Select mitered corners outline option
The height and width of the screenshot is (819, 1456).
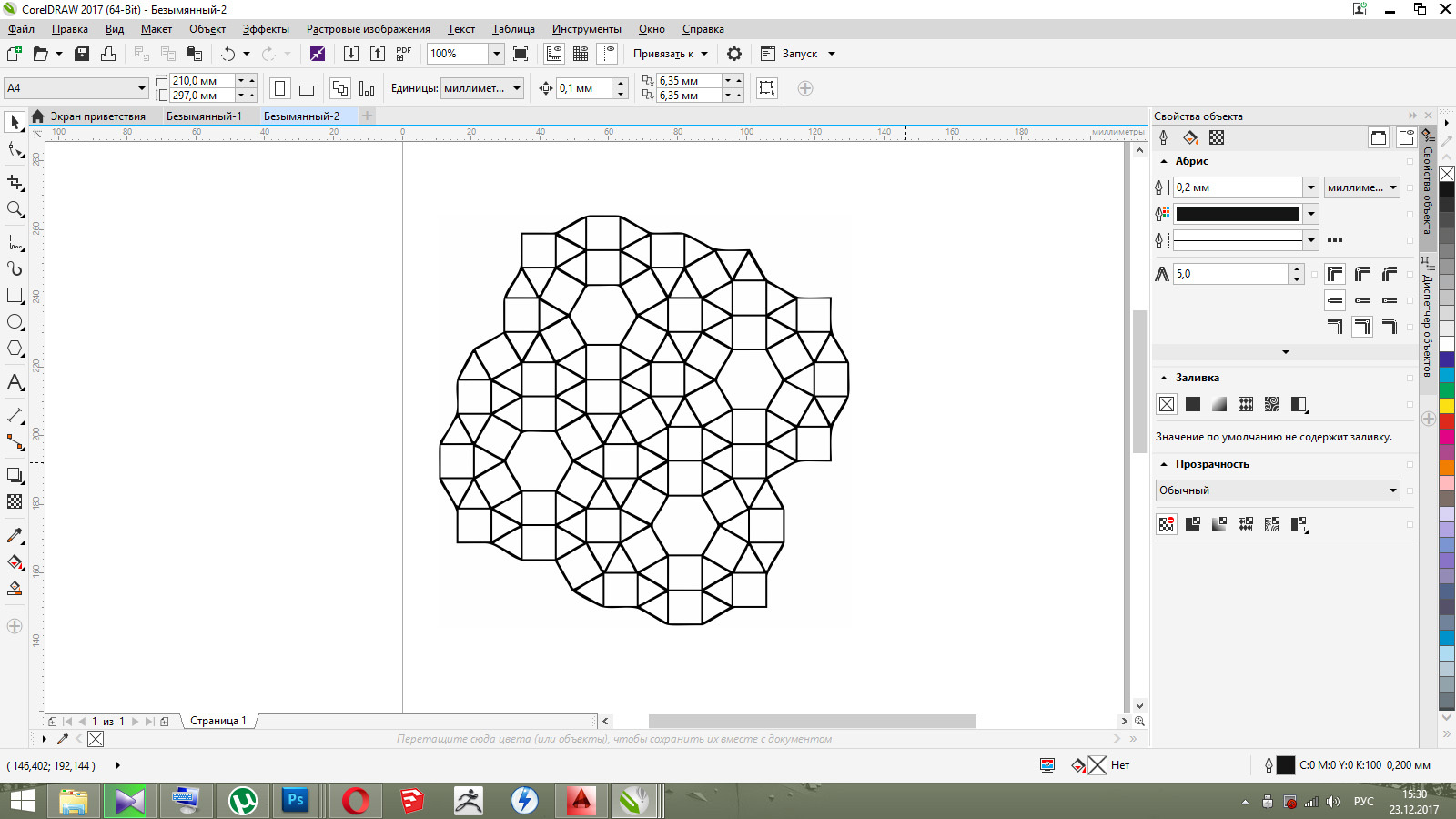[x=1335, y=274]
